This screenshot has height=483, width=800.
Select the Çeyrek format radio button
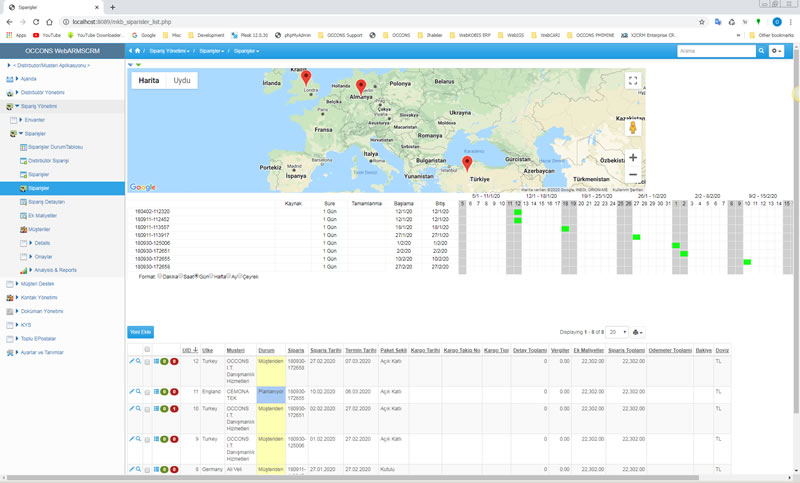(240, 276)
